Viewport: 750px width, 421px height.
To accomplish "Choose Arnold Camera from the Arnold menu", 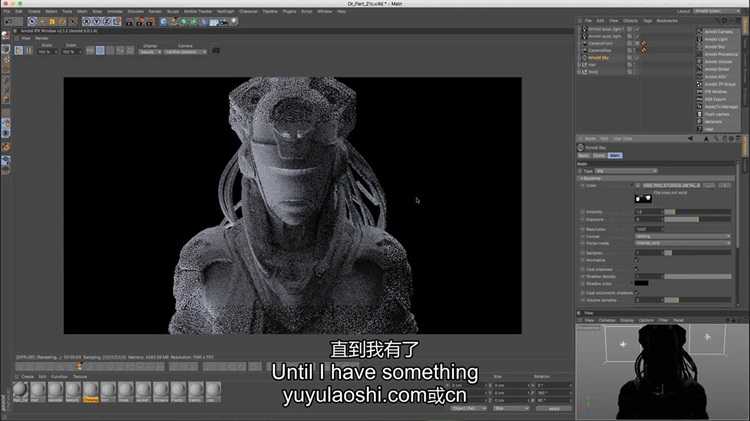I will coord(718,32).
